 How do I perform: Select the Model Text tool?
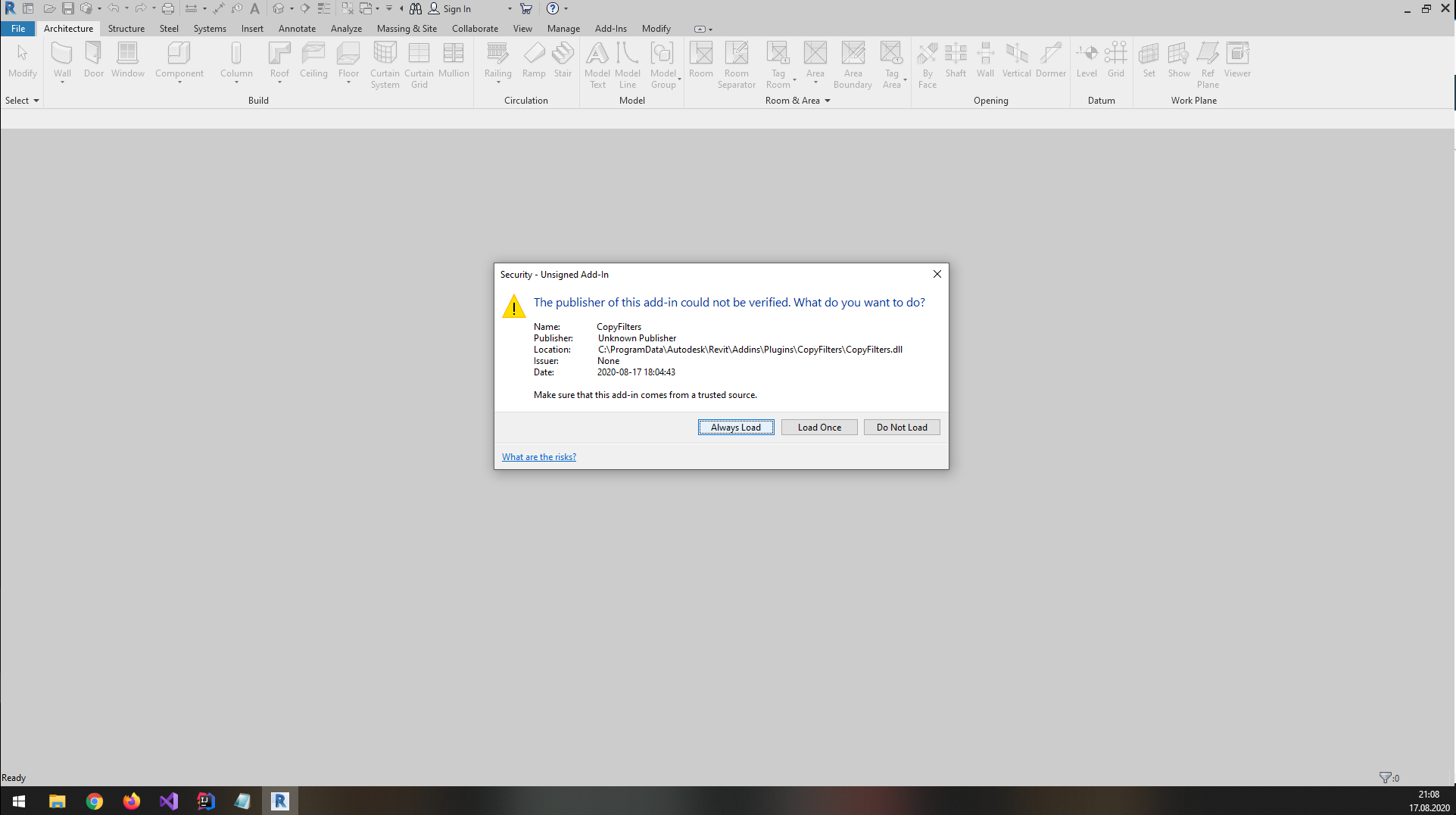click(x=597, y=65)
